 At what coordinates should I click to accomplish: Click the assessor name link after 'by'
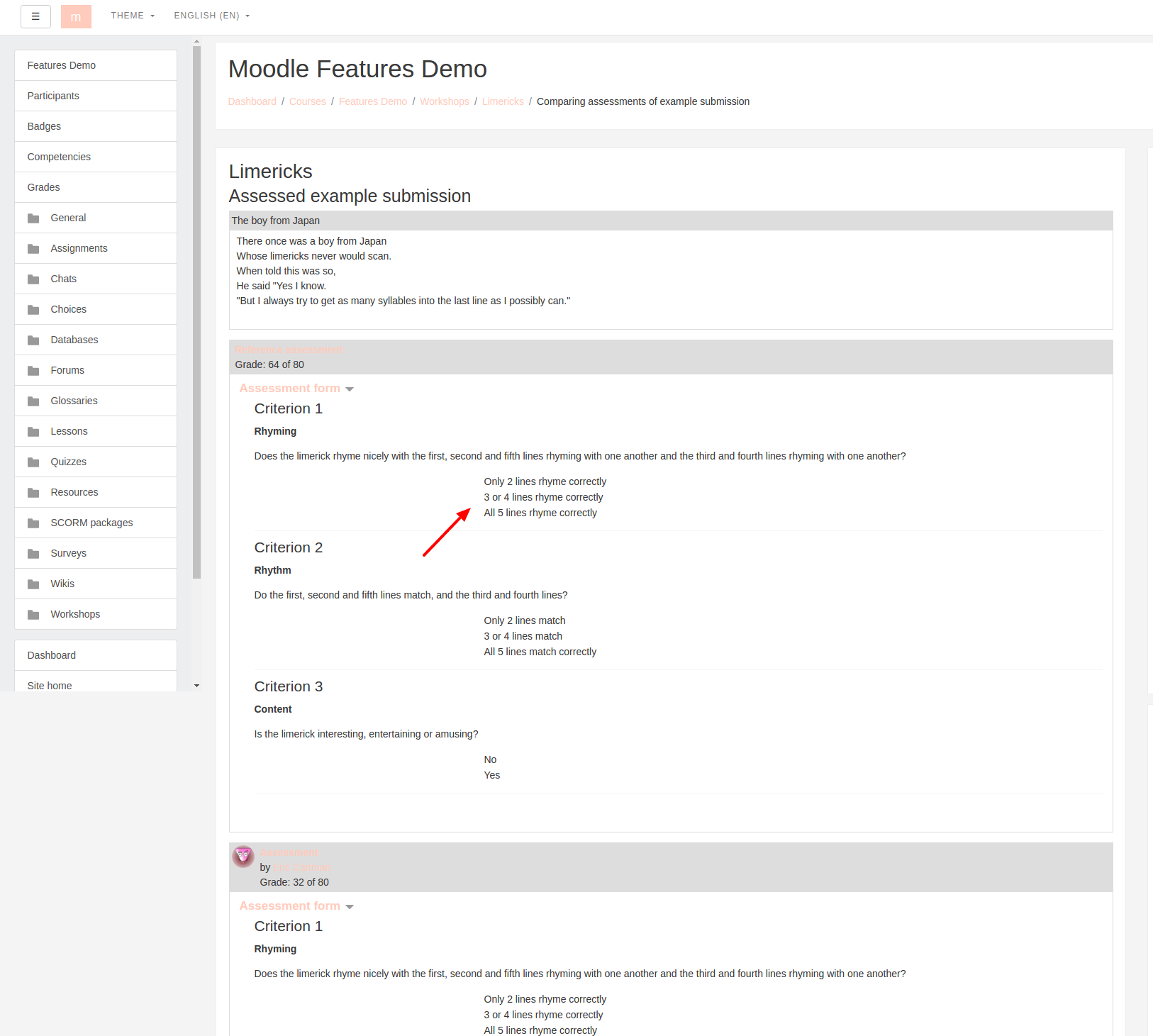pyautogui.click(x=301, y=867)
